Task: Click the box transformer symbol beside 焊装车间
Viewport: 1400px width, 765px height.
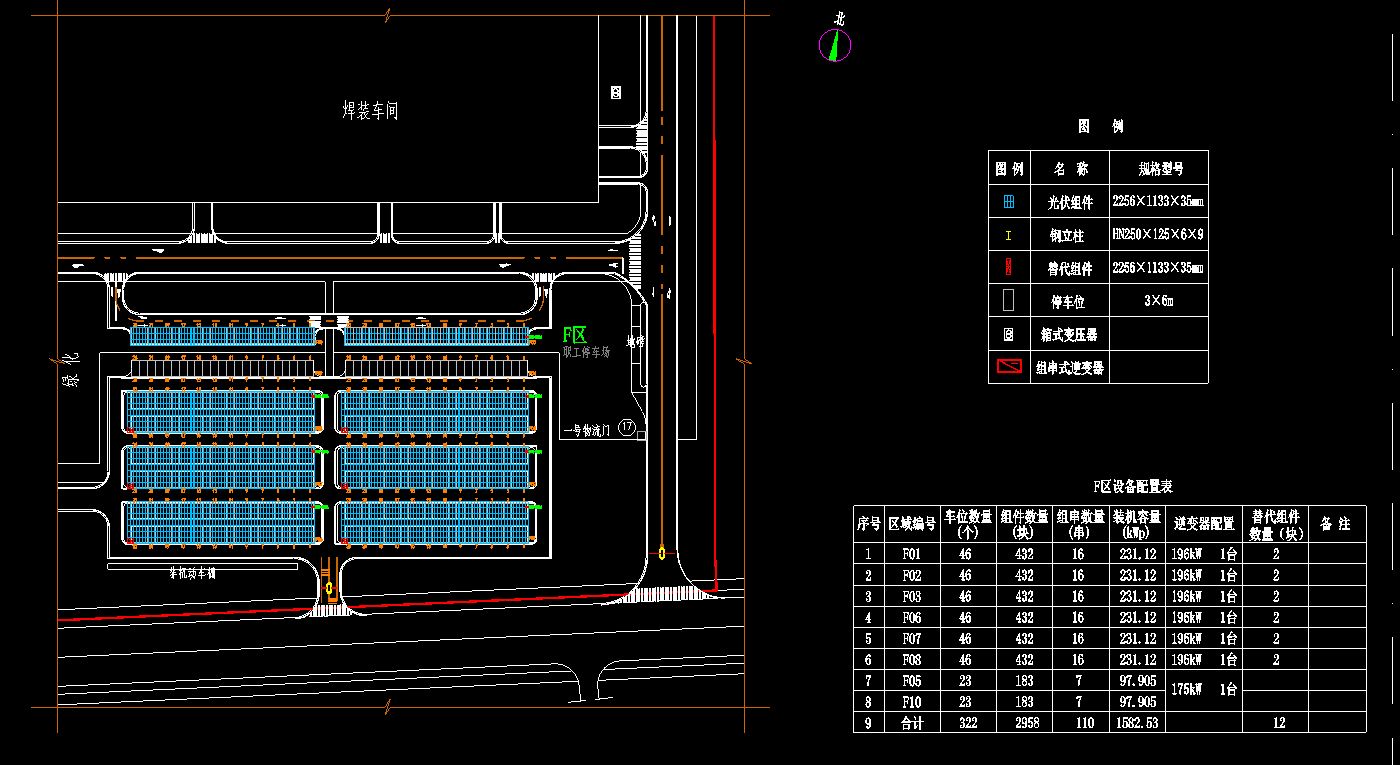Action: [616, 92]
